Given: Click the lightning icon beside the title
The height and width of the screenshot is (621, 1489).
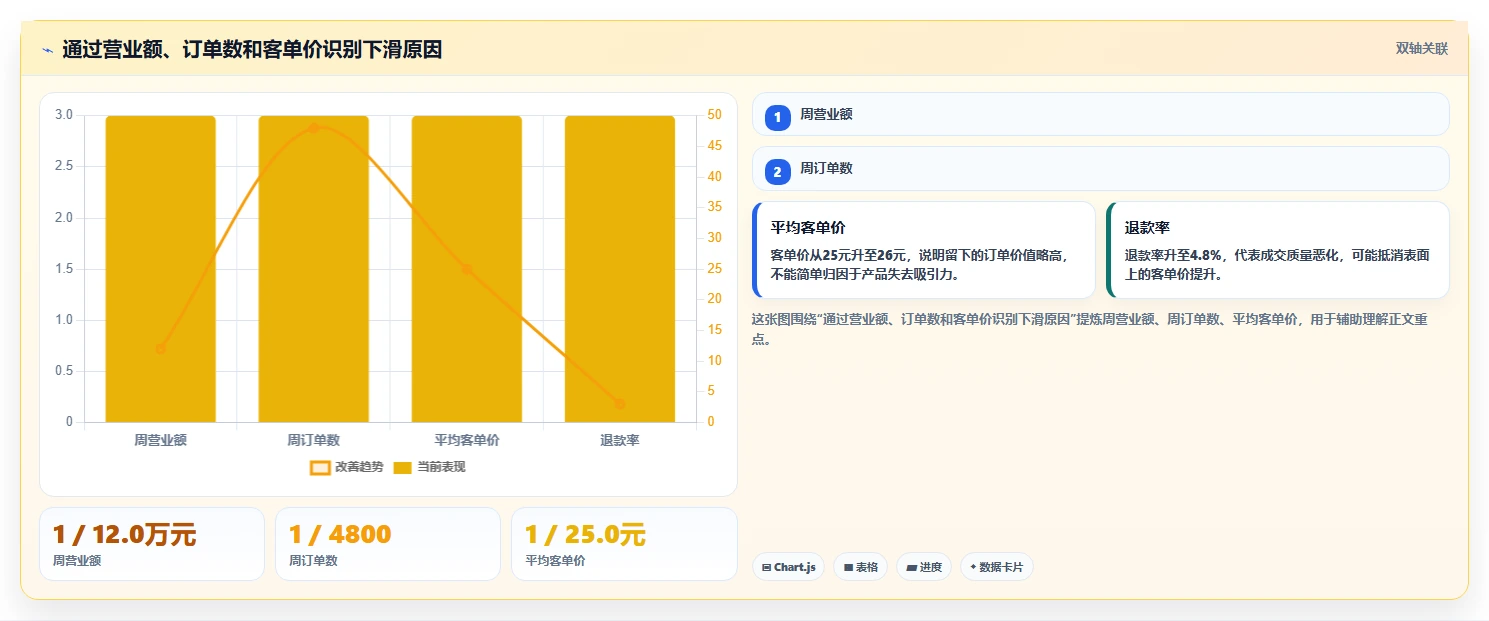Looking at the screenshot, I should pyautogui.click(x=47, y=50).
